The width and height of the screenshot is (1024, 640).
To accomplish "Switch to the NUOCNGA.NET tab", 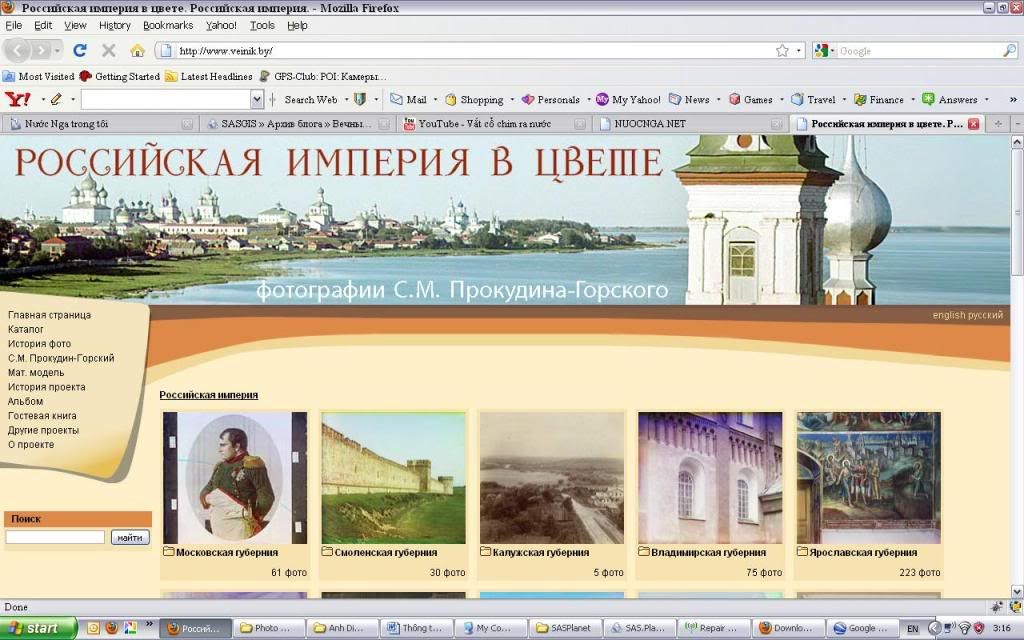I will (680, 124).
